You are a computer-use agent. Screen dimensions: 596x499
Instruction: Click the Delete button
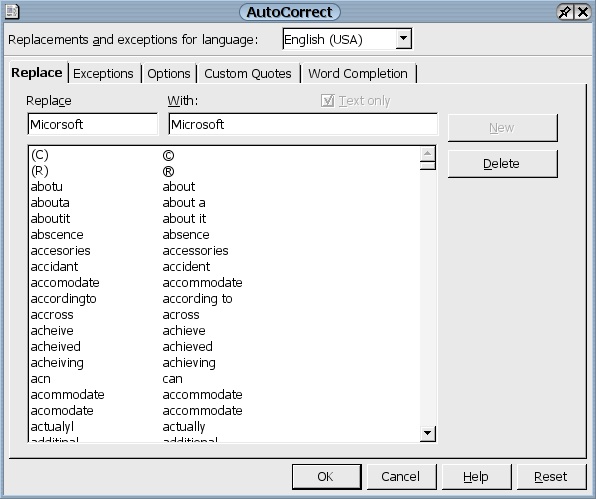pyautogui.click(x=502, y=164)
